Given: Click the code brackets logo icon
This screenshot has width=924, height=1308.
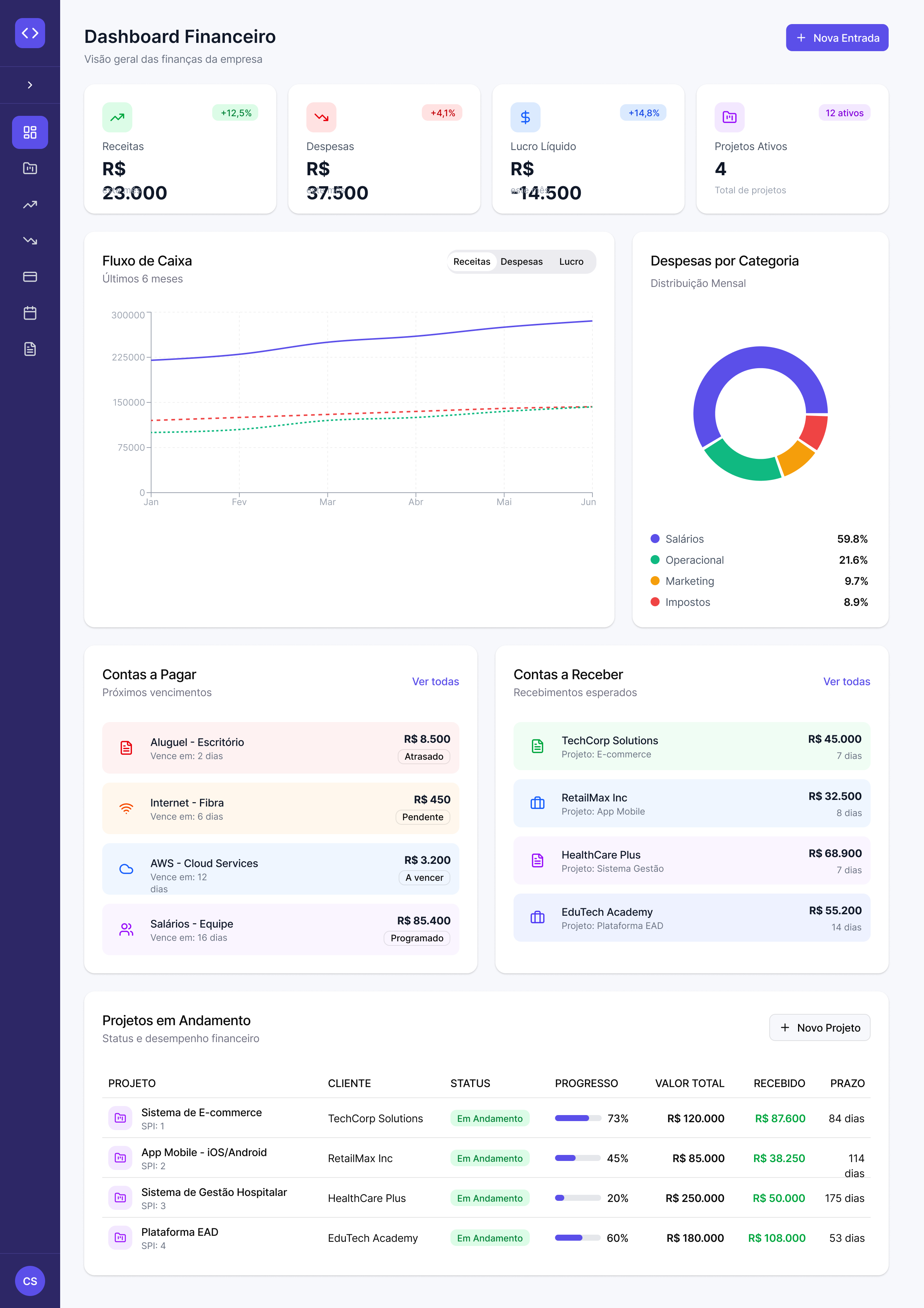Looking at the screenshot, I should 30,33.
